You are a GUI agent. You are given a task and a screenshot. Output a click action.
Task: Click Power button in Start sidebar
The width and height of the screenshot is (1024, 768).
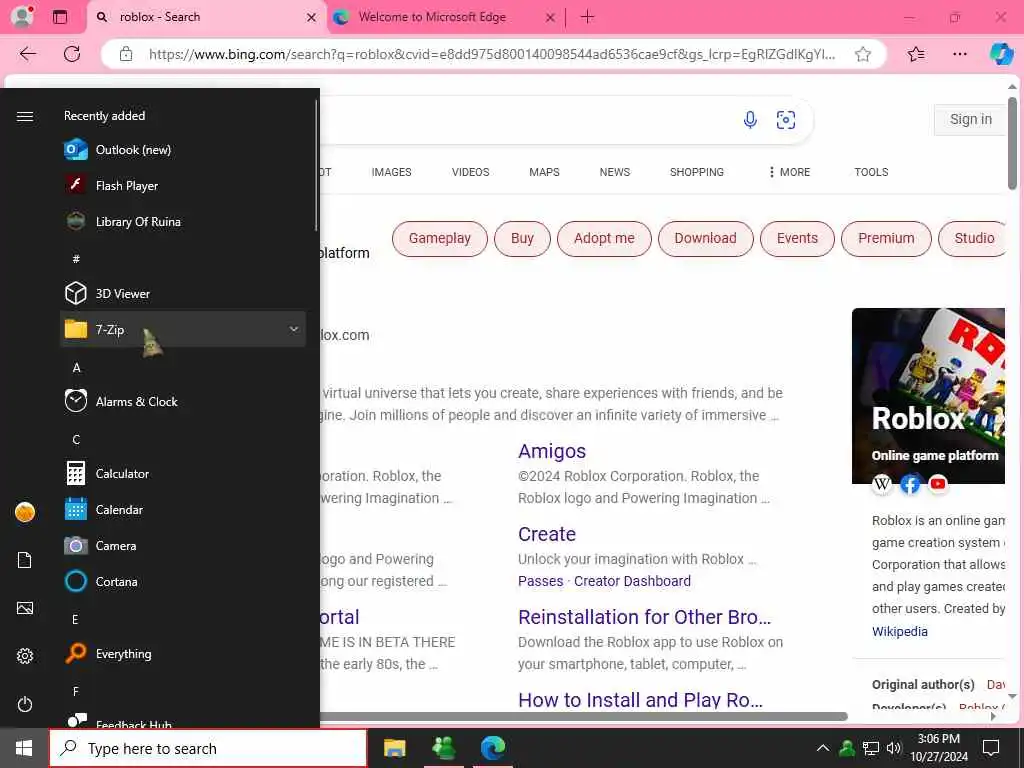coord(25,704)
